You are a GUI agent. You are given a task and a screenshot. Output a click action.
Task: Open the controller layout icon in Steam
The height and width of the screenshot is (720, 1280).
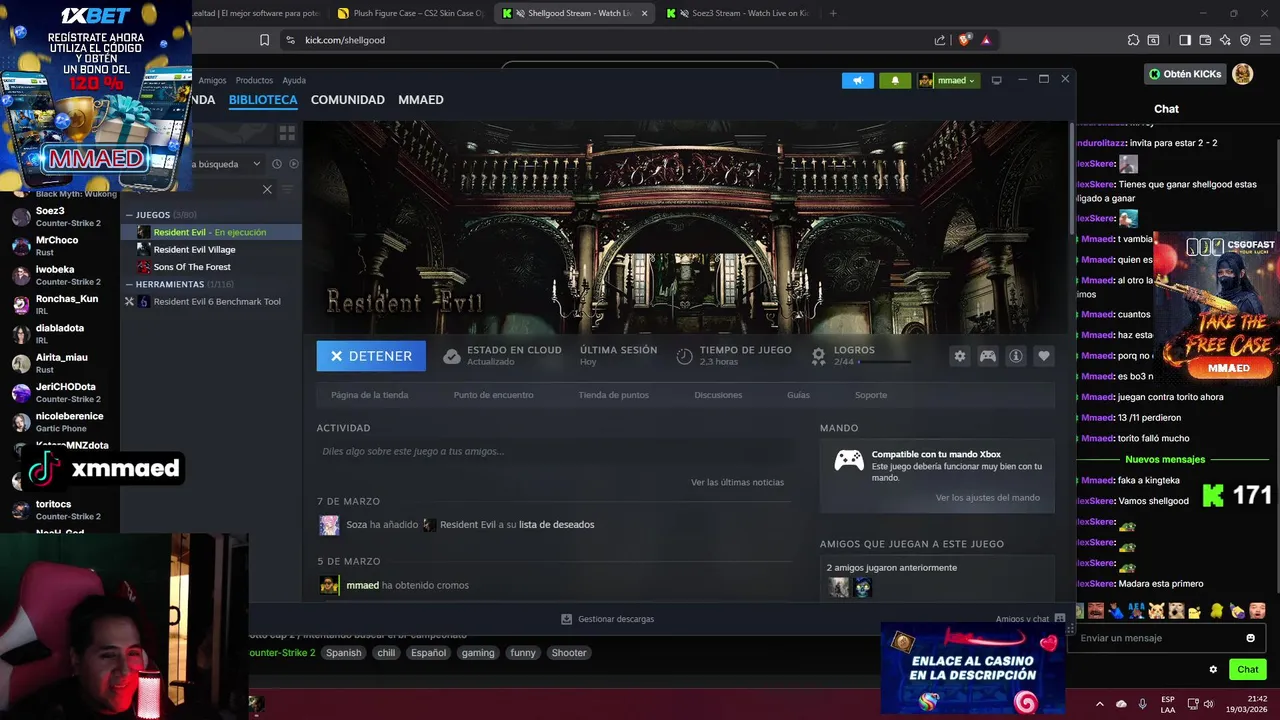988,356
